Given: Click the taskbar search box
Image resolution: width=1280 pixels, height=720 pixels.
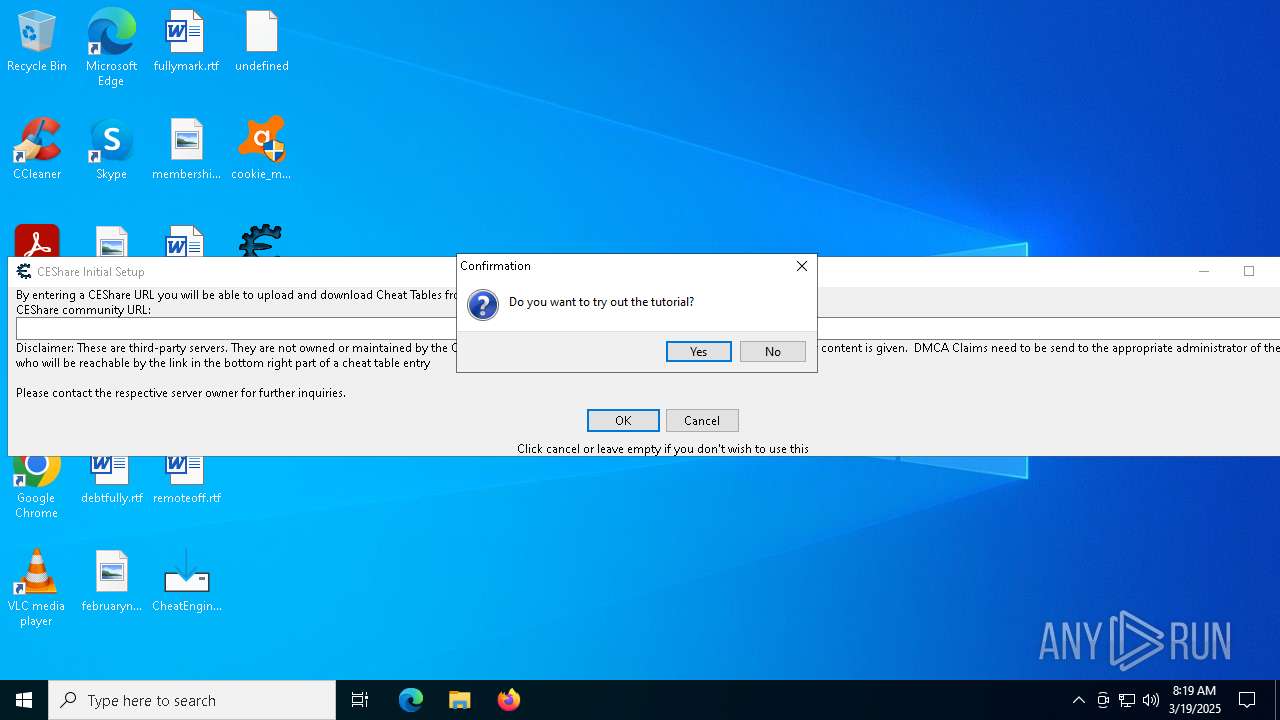Looking at the screenshot, I should [x=192, y=700].
